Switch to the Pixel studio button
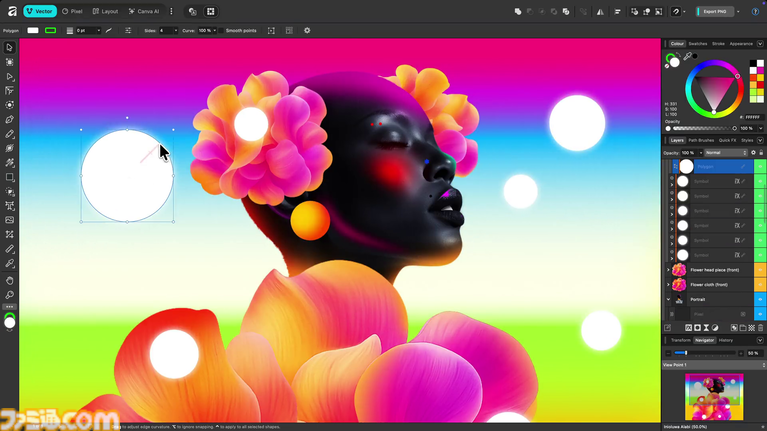Image resolution: width=767 pixels, height=431 pixels. click(x=71, y=11)
